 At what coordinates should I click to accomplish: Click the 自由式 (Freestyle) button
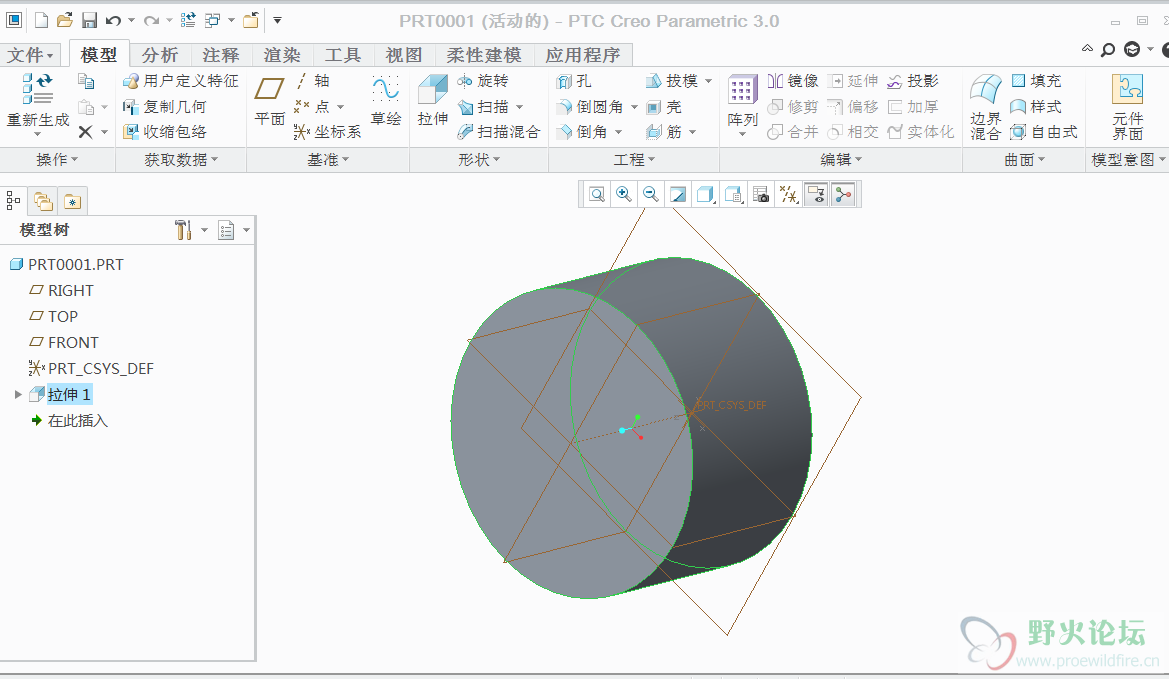click(x=1044, y=132)
